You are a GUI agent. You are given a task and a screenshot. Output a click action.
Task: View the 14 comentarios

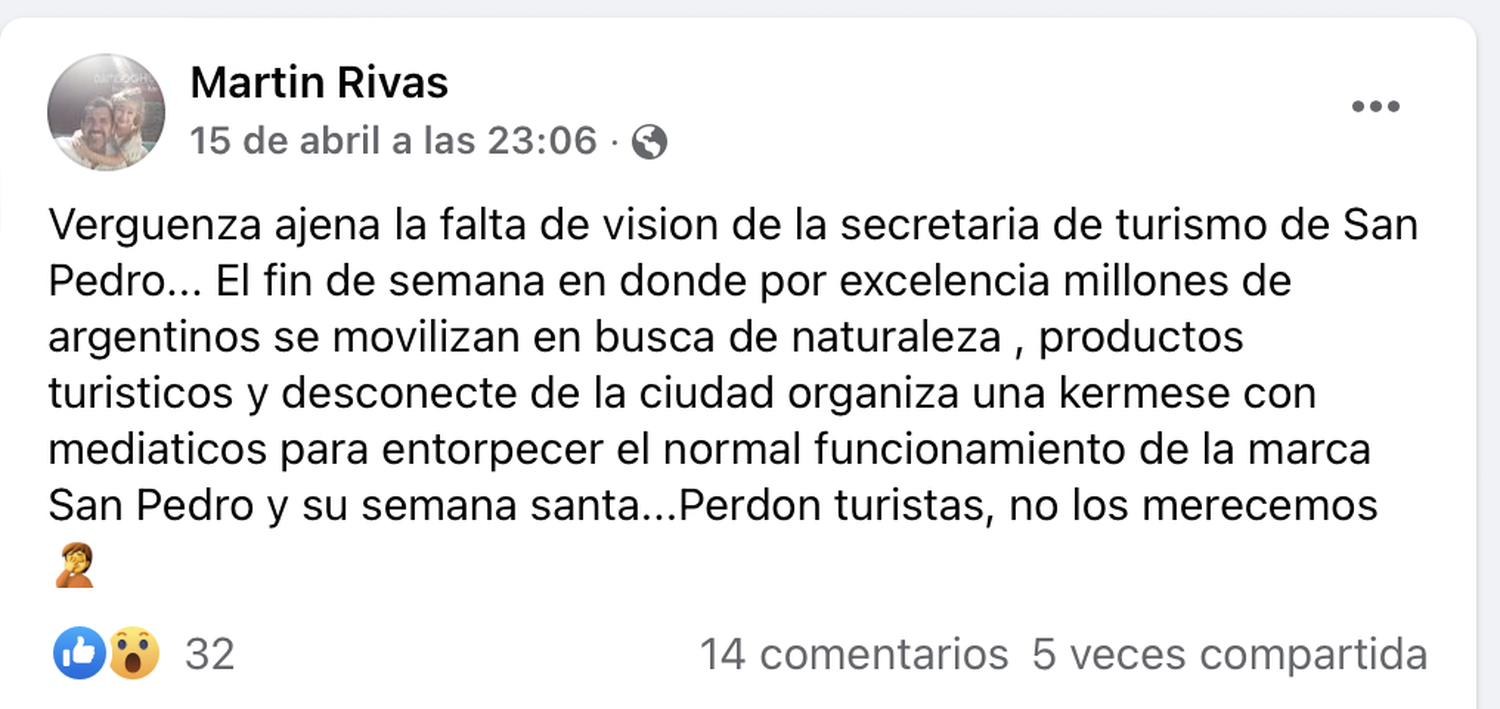853,655
